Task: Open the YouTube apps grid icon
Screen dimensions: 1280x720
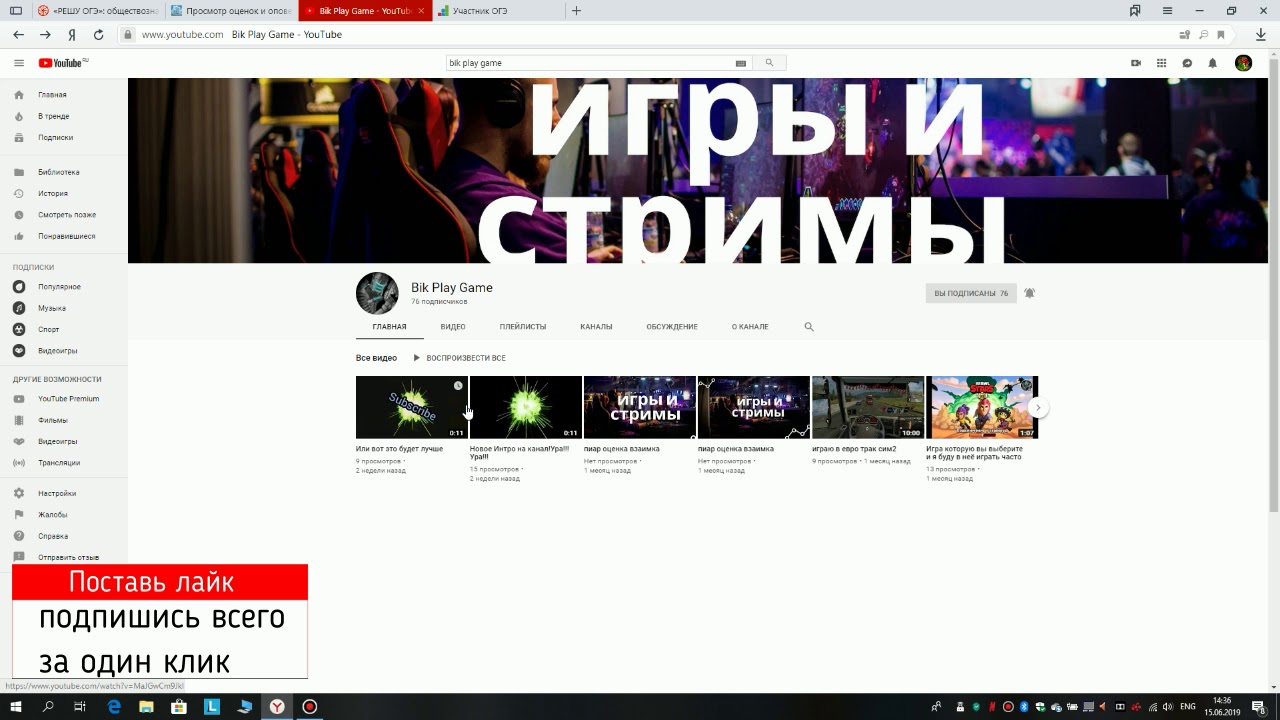Action: [1161, 63]
